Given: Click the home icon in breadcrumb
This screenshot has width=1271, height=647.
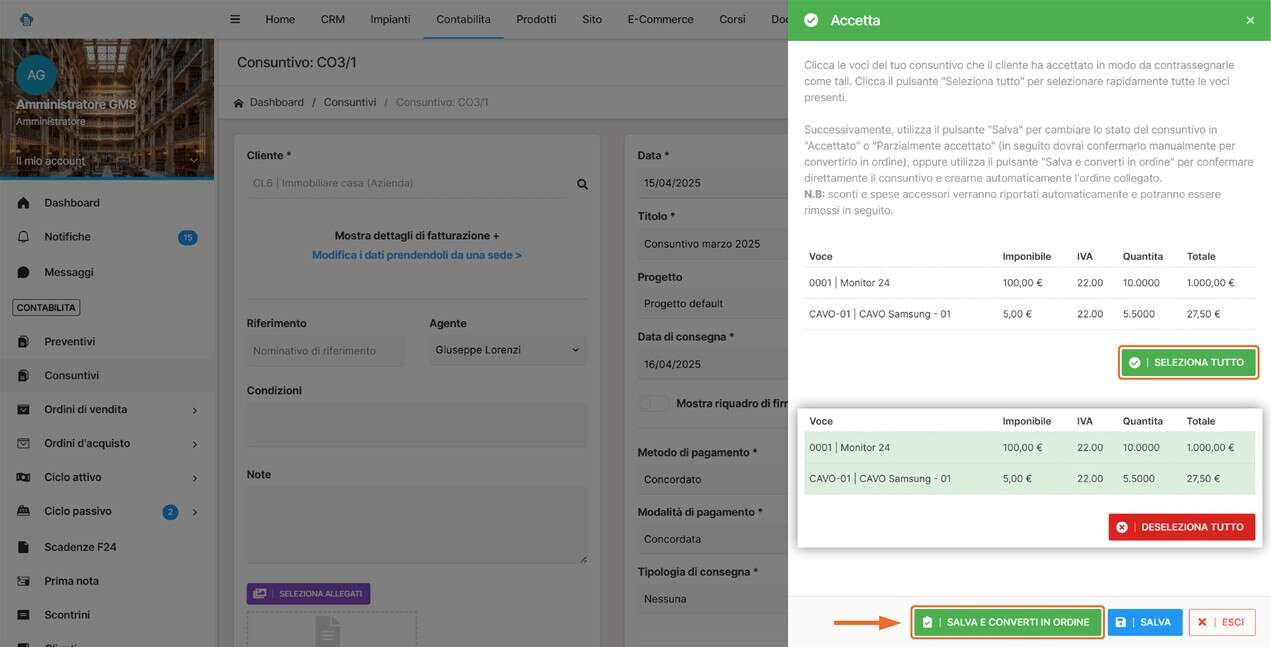Looking at the screenshot, I should click(x=239, y=103).
